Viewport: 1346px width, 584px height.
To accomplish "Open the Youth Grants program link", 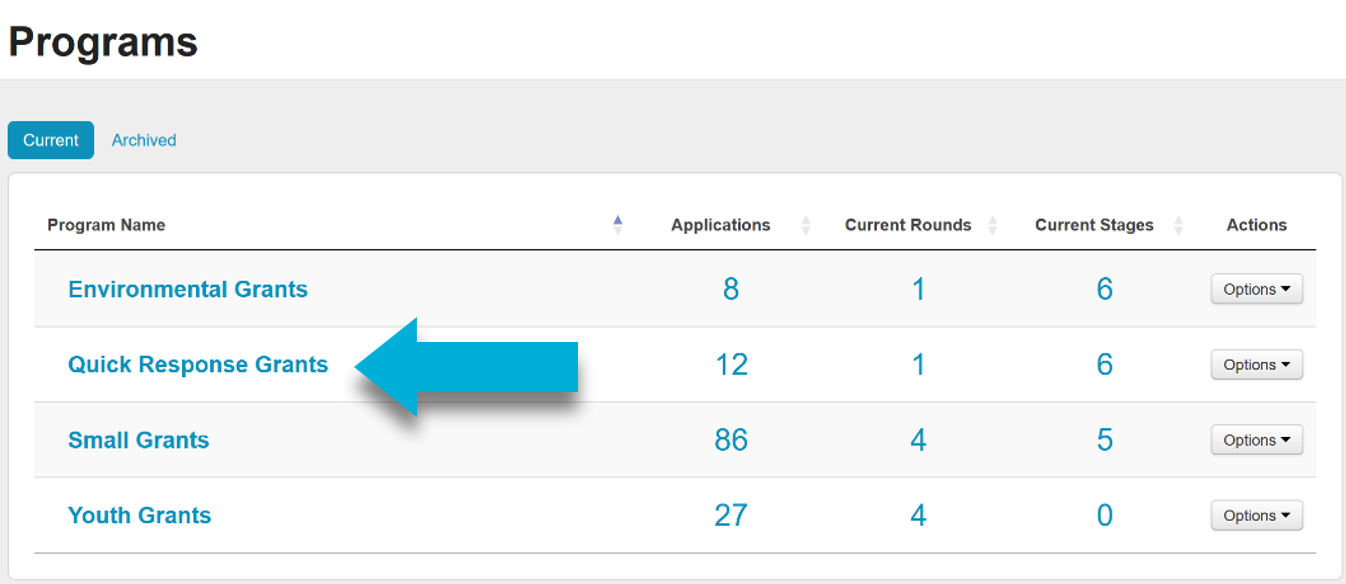I will pyautogui.click(x=140, y=516).
